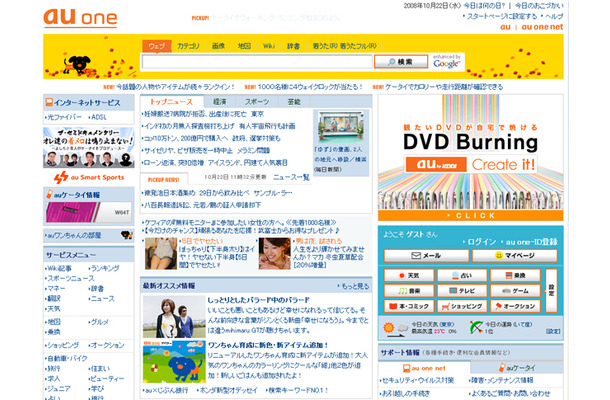
Task: Click the orange CLICK bar under DVD ad
Action: point(471,216)
